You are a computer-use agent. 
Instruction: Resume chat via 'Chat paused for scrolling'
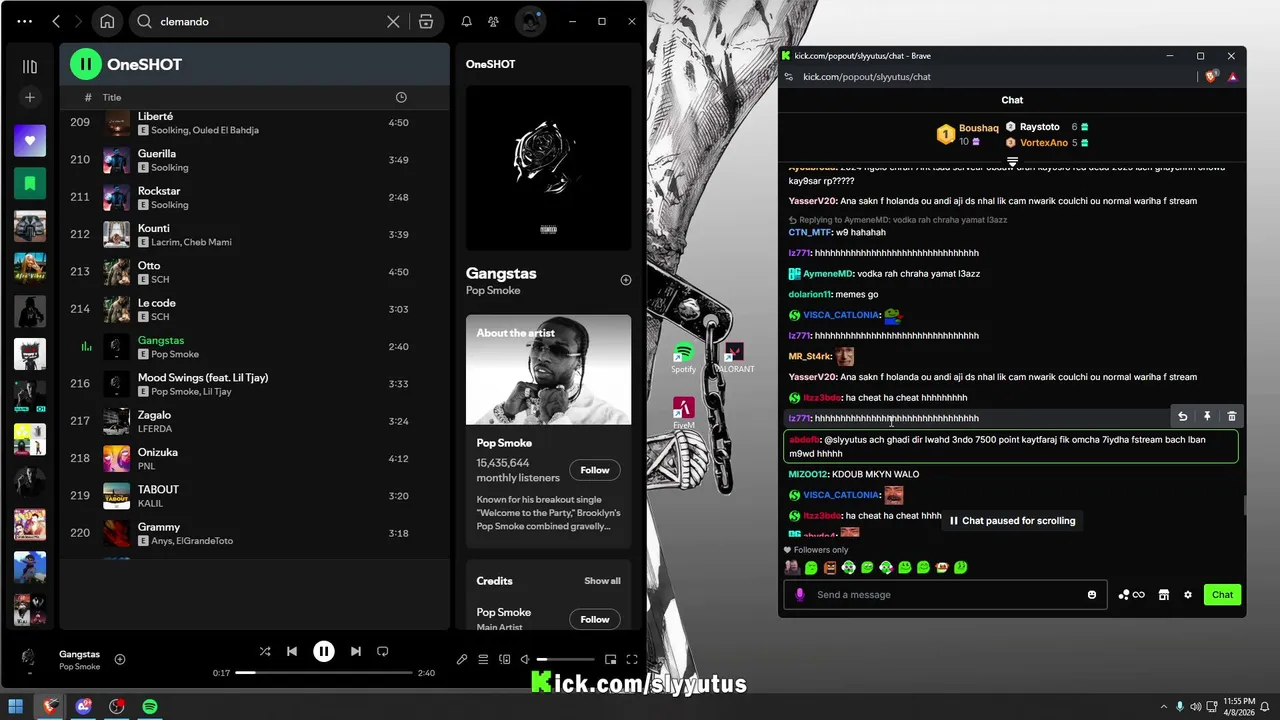(1012, 521)
